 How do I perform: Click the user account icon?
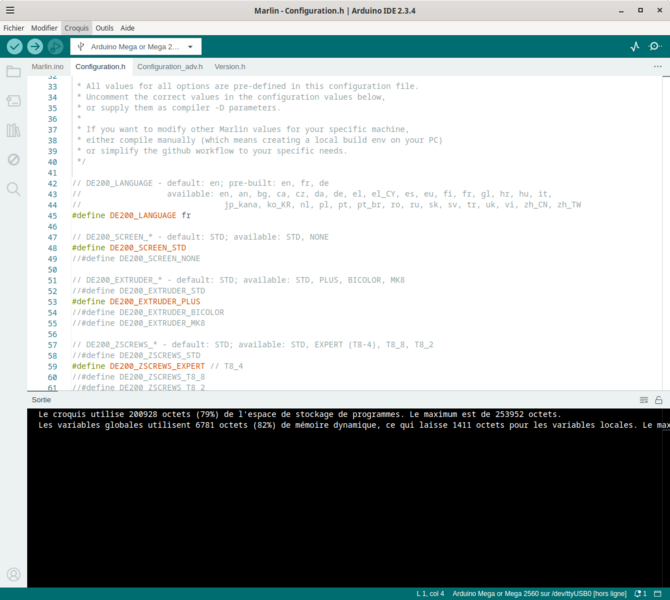coord(13,574)
